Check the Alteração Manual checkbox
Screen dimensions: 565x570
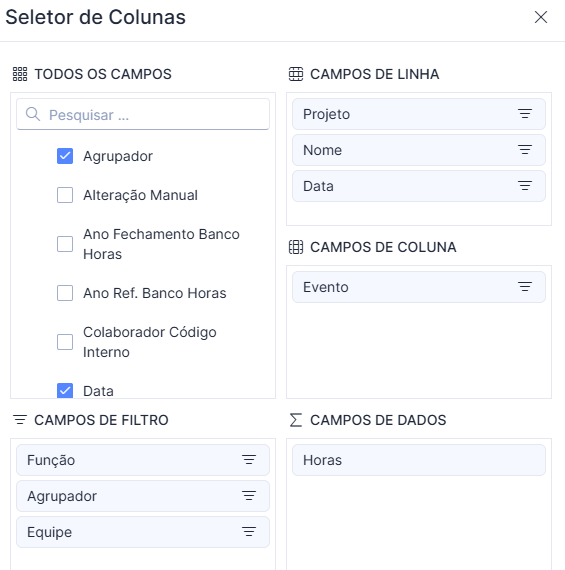[x=65, y=195]
